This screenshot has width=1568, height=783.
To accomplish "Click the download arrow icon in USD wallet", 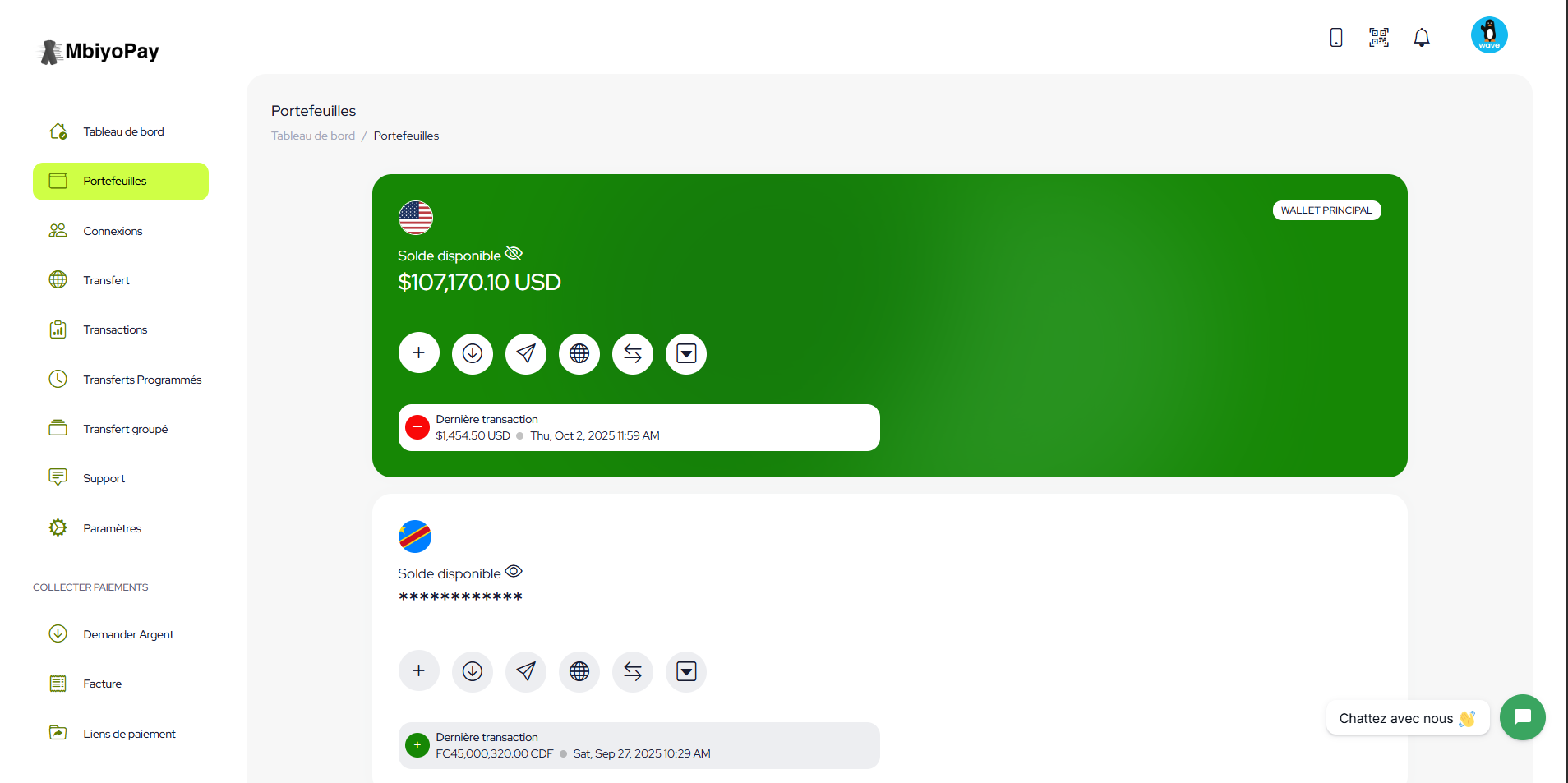I will pyautogui.click(x=473, y=353).
